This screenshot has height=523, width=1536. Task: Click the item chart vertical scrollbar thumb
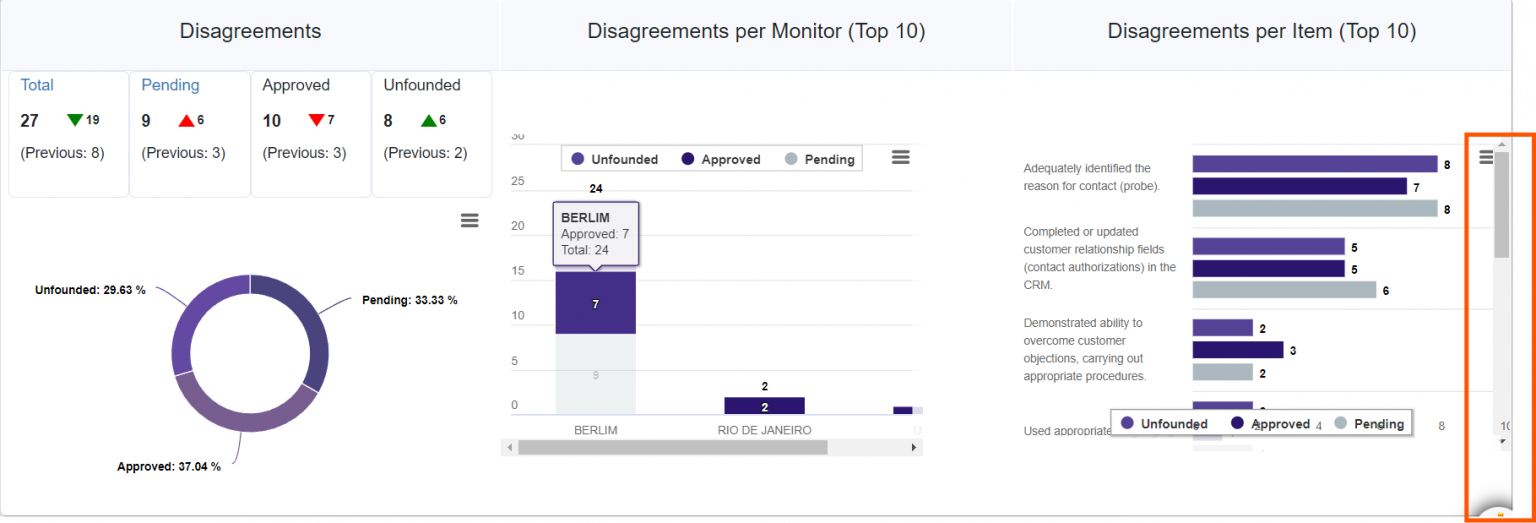(1501, 207)
